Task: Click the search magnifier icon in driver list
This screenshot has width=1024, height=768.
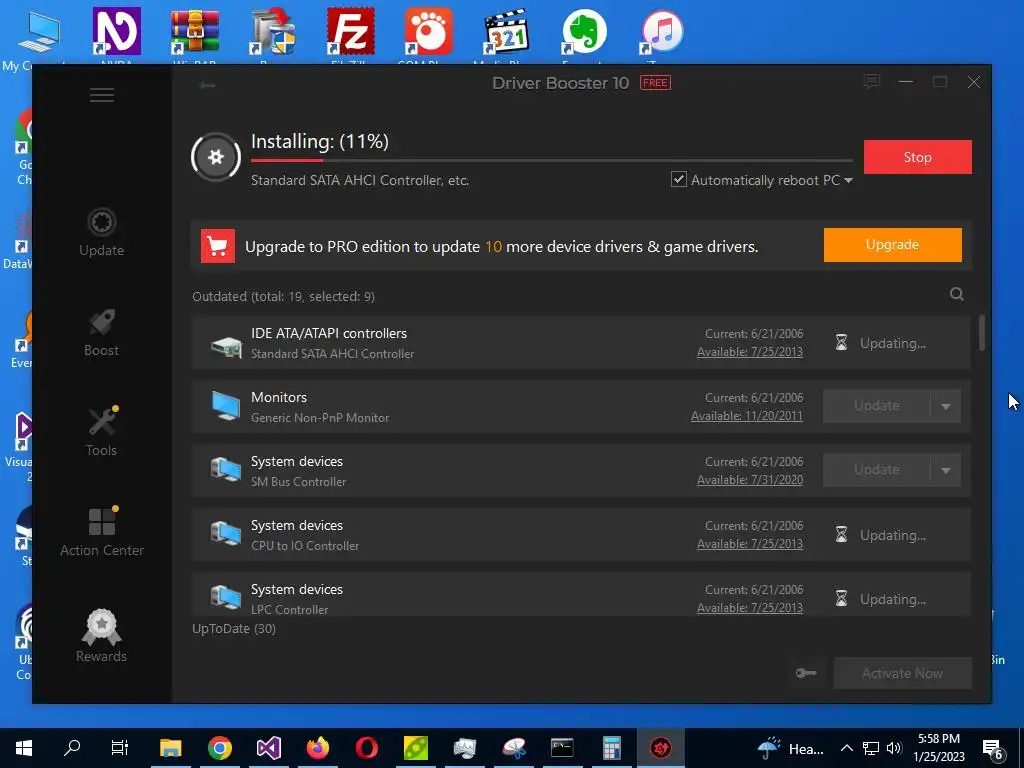Action: (956, 295)
